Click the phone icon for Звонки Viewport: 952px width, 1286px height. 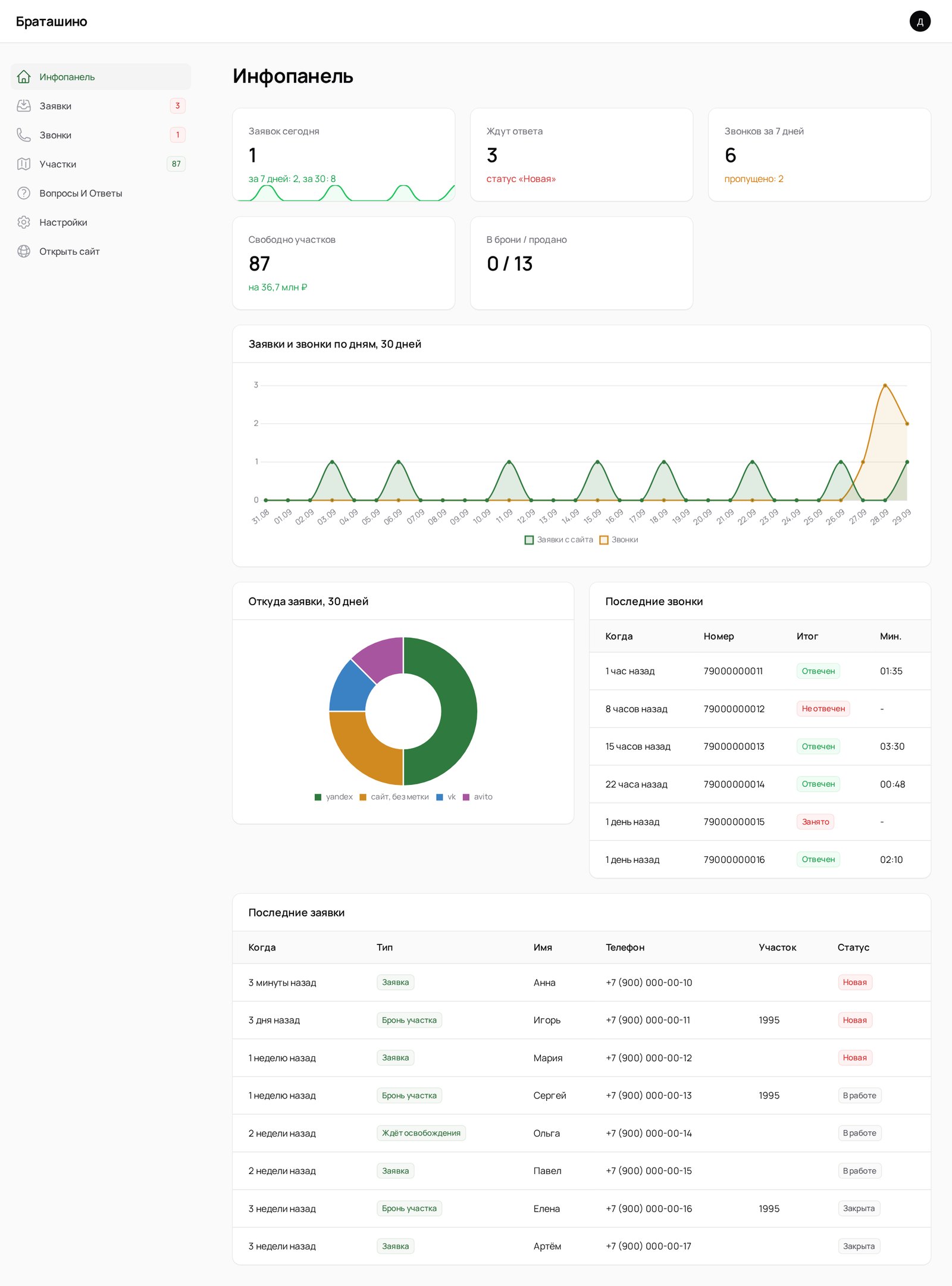(24, 135)
